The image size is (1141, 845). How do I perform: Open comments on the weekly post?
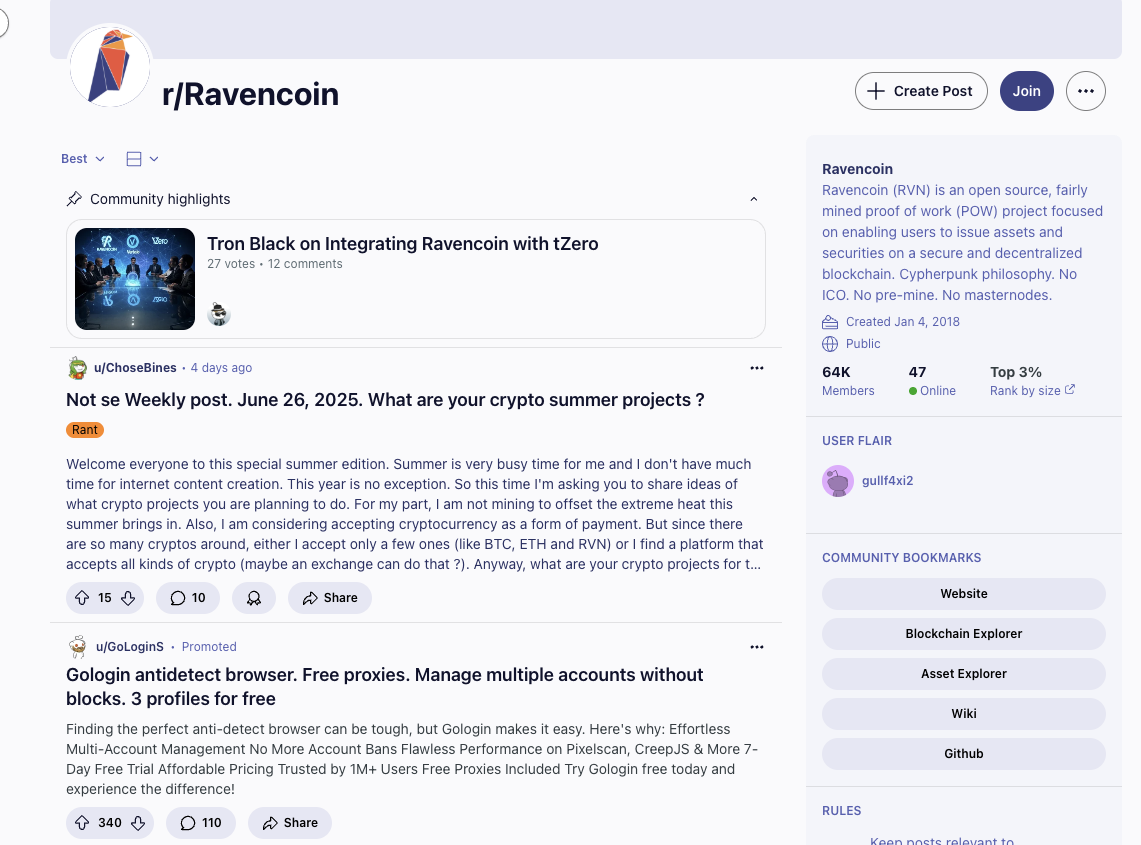click(x=188, y=598)
